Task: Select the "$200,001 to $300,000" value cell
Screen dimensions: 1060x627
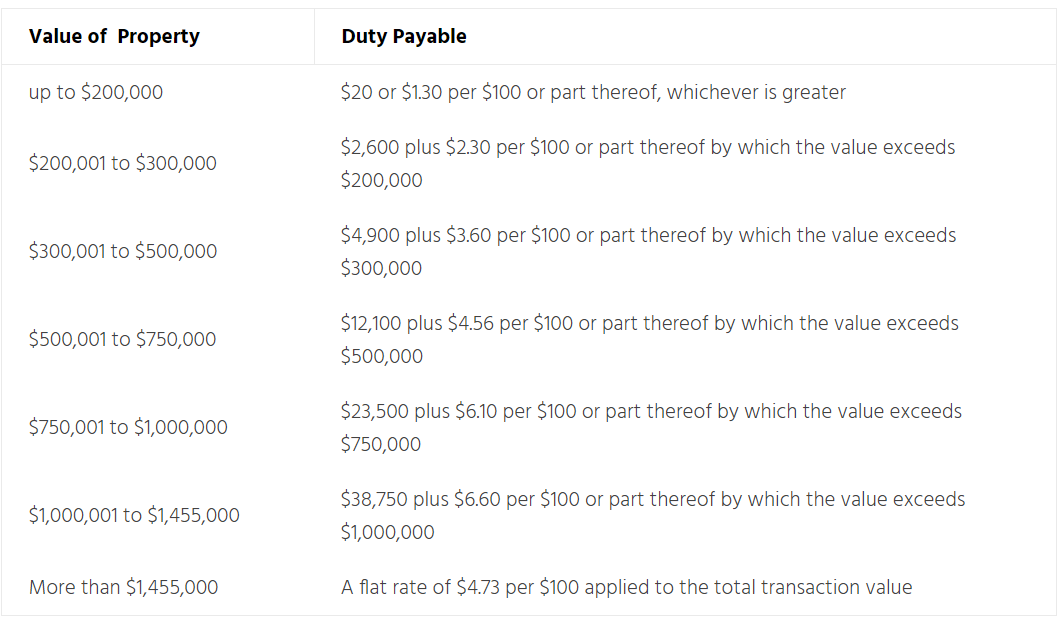Action: coord(123,164)
